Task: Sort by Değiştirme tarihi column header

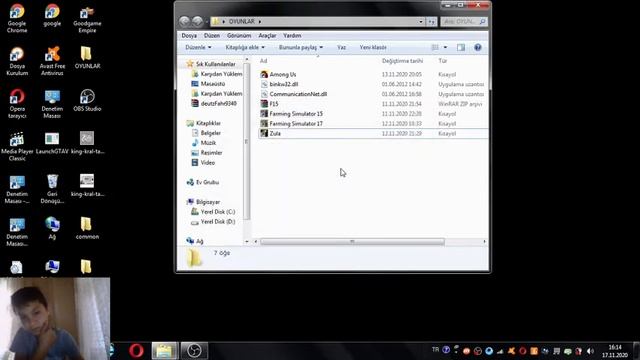Action: (402, 61)
